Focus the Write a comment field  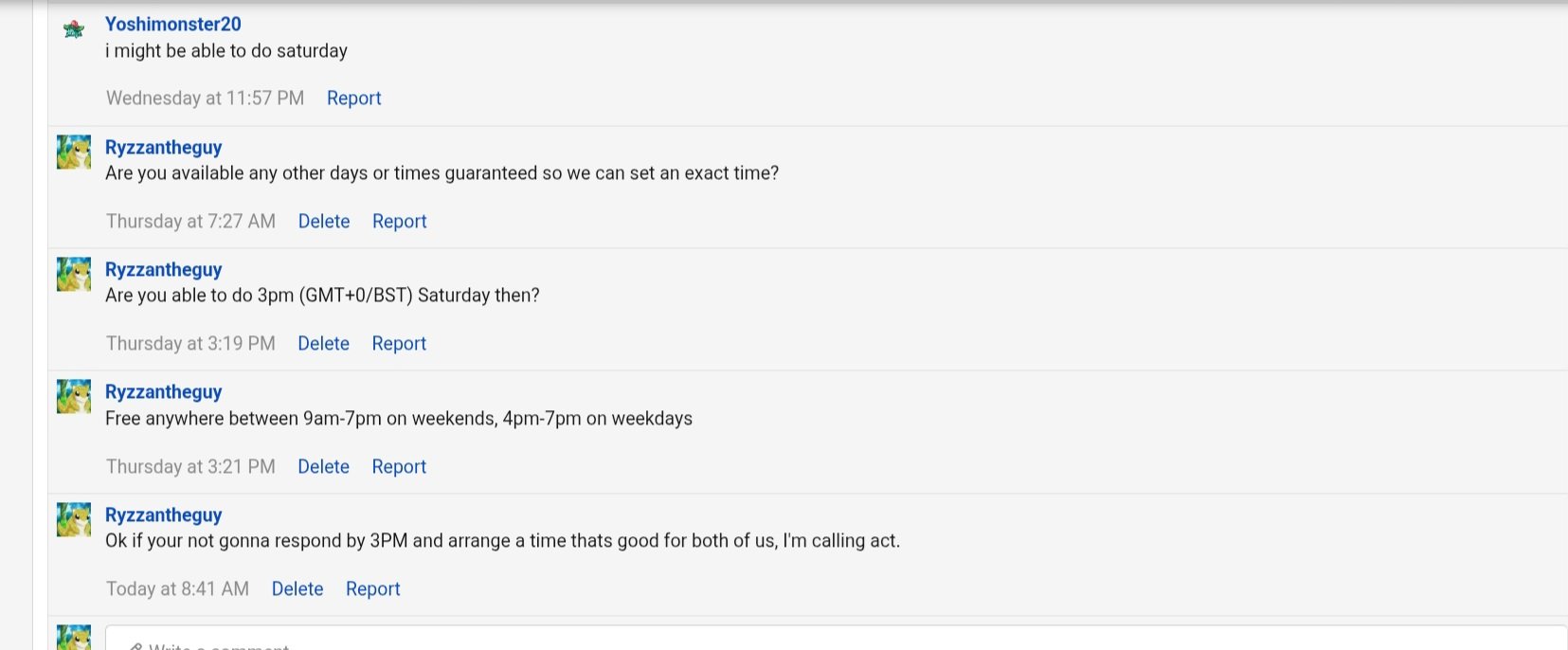pos(834,640)
